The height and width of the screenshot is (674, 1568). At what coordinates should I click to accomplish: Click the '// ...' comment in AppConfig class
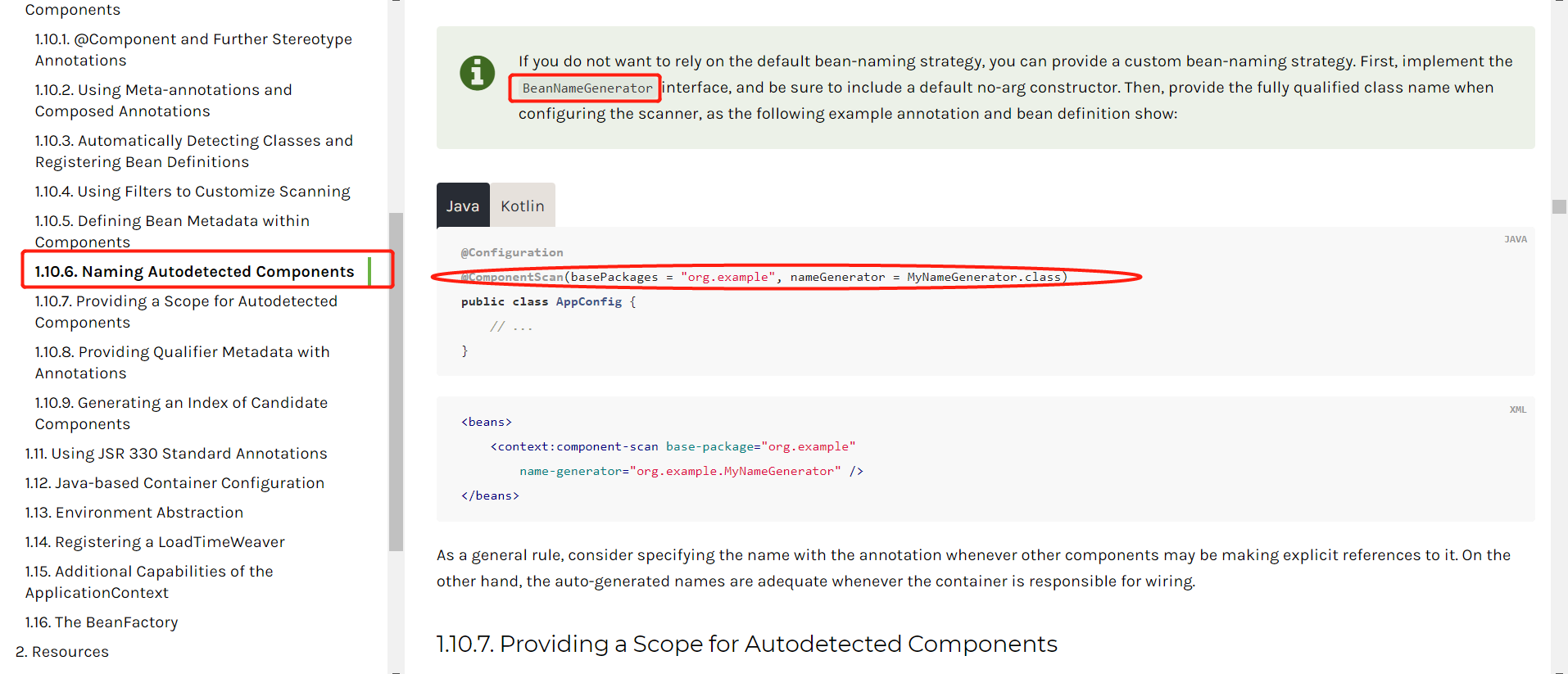[511, 326]
